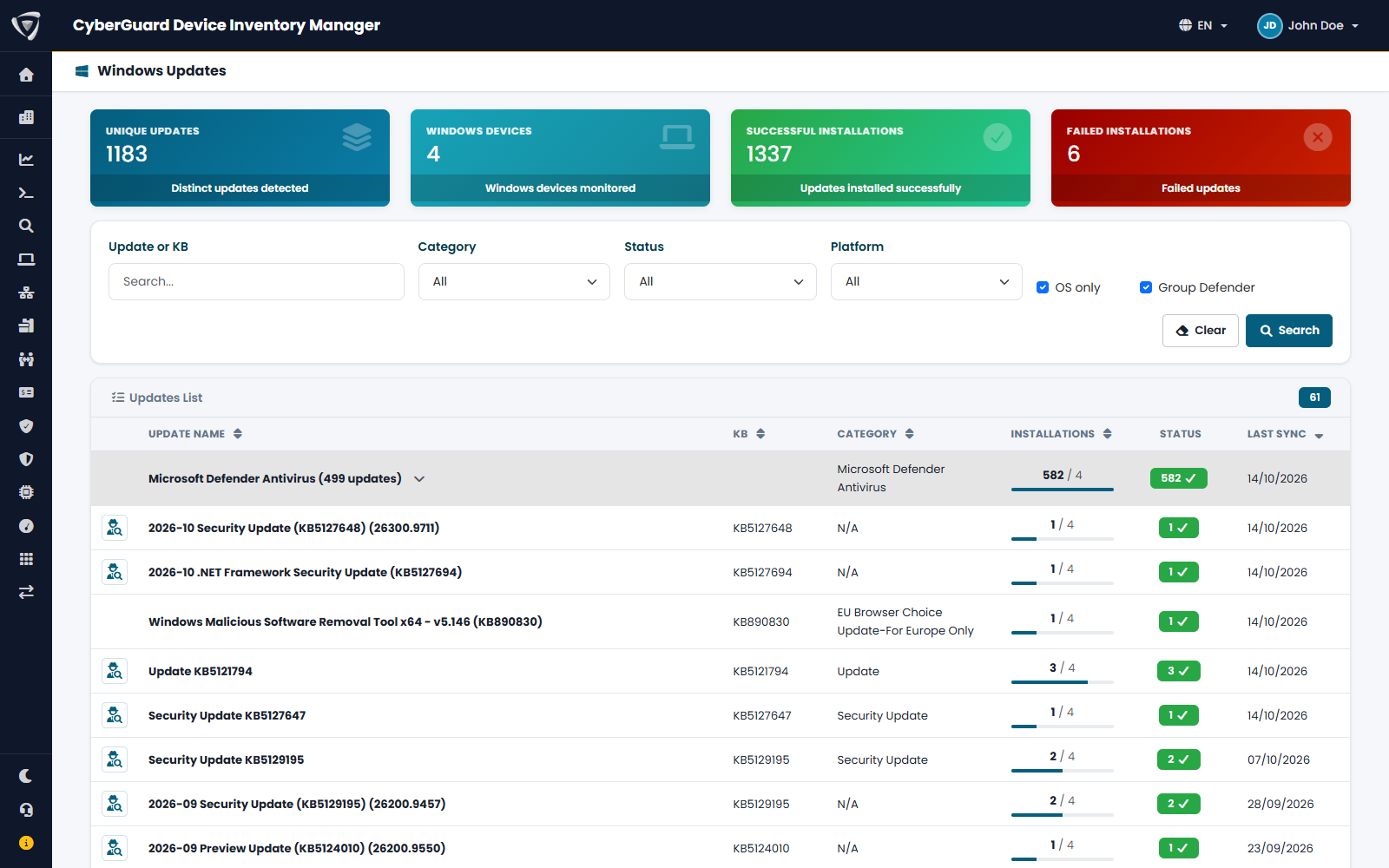Open the line chart analytics sidebar icon
Image resolution: width=1389 pixels, height=868 pixels.
tap(26, 160)
